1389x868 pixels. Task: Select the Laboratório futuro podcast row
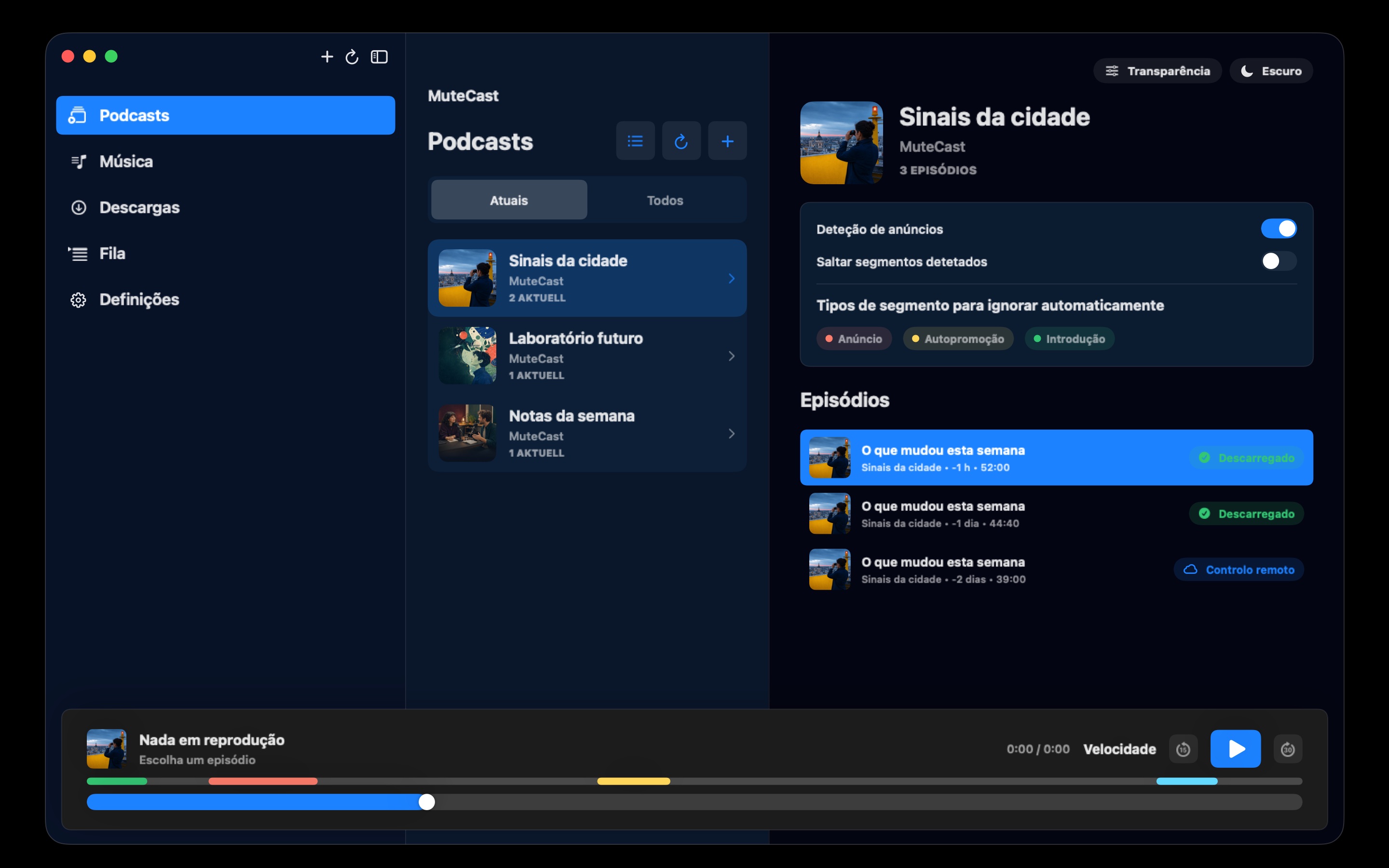587,355
